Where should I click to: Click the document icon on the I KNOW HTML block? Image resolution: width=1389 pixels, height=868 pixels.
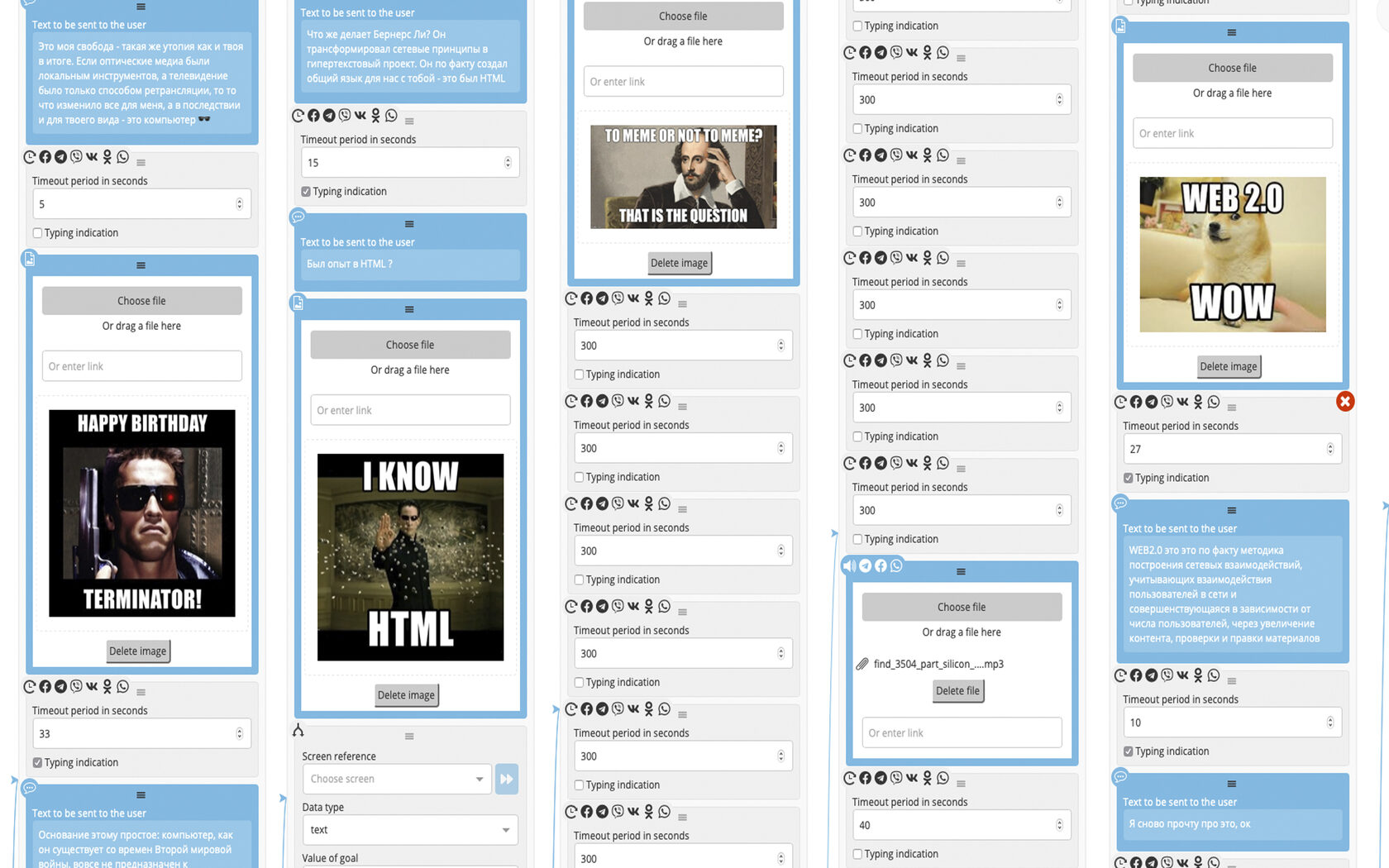coord(298,303)
